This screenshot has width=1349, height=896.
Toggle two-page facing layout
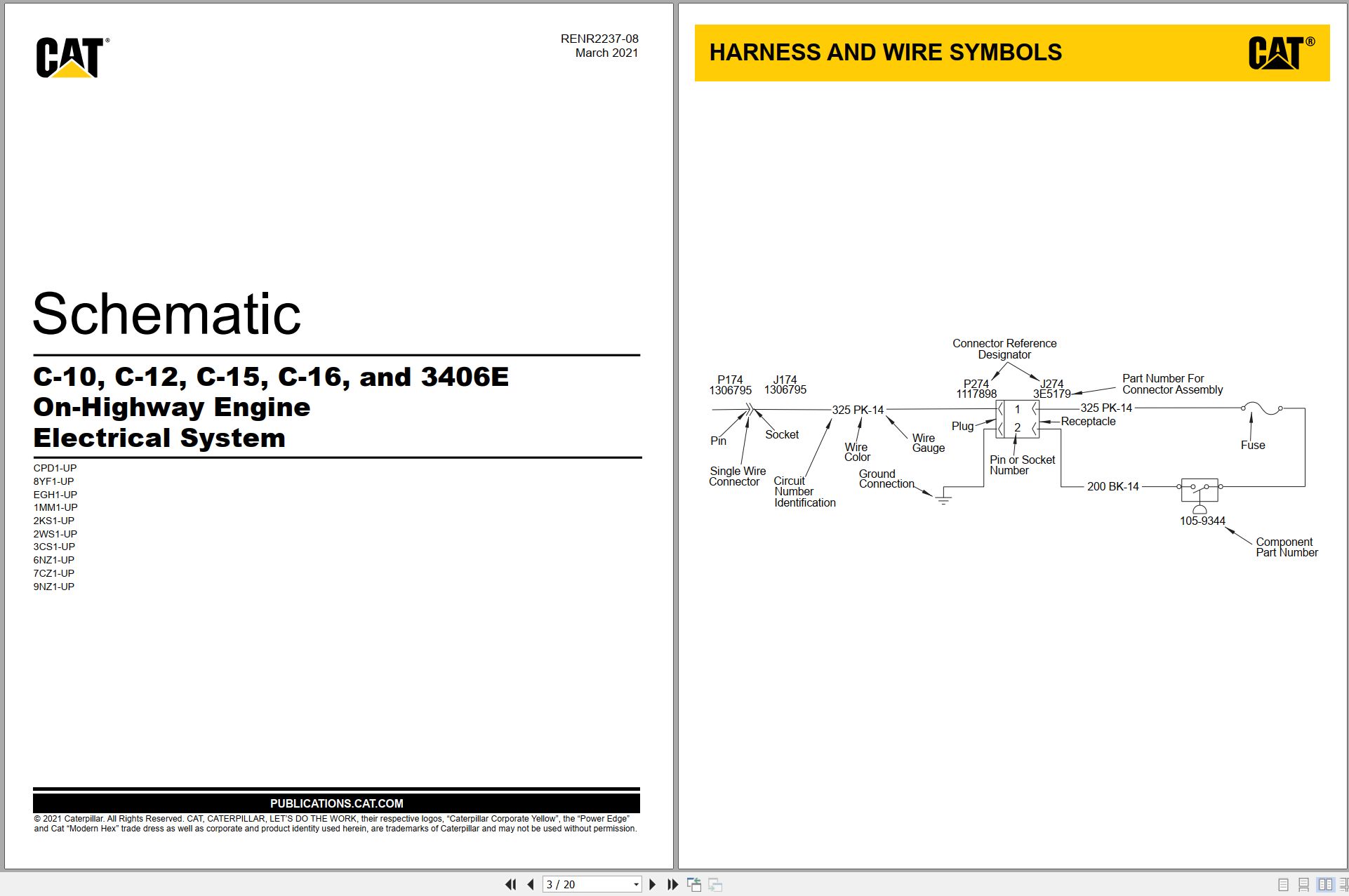pyautogui.click(x=1325, y=885)
